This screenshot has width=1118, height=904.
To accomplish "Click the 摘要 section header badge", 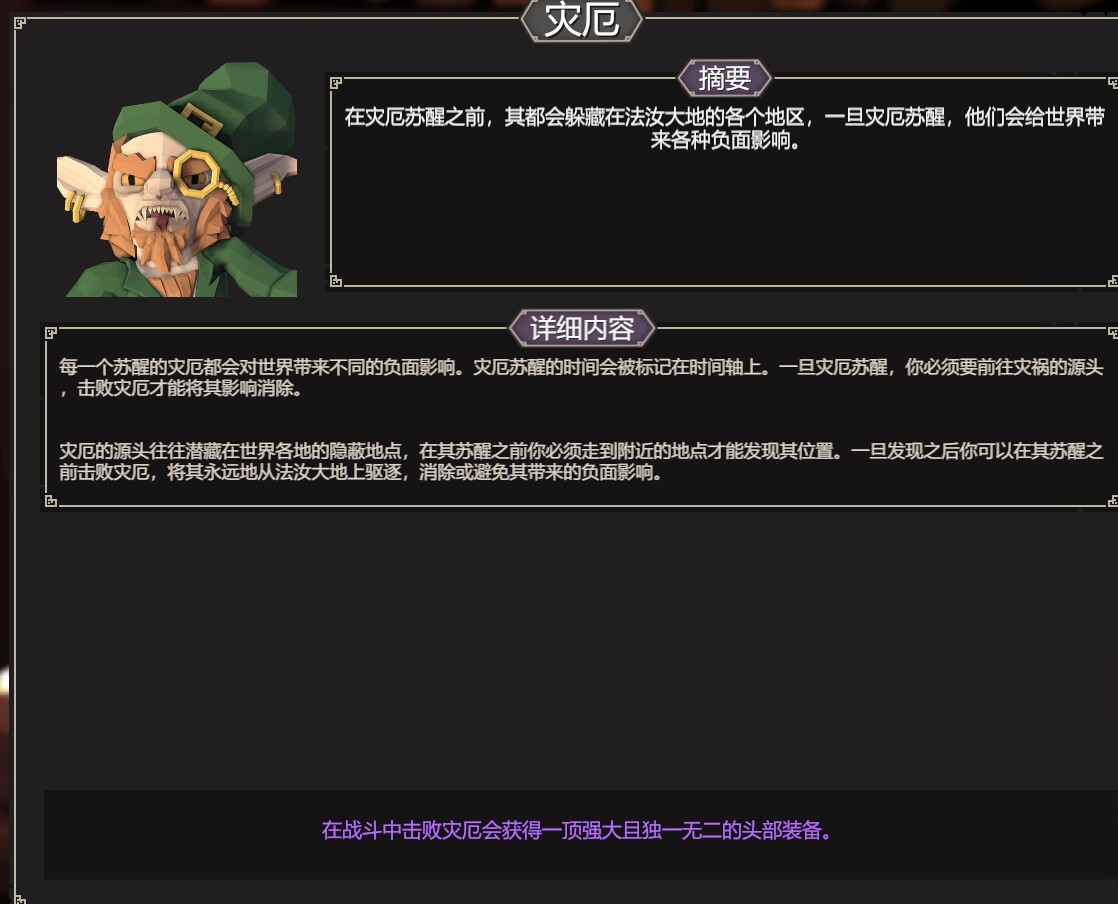I will (724, 78).
